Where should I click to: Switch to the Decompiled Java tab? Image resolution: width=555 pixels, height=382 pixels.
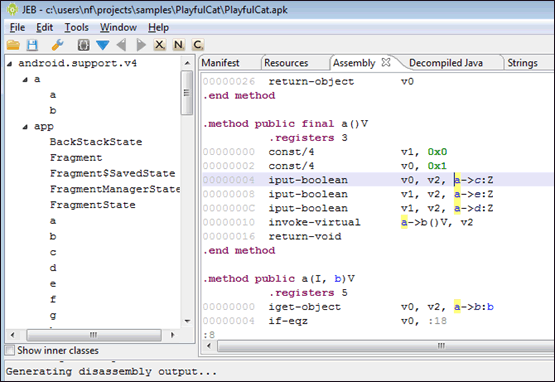coord(446,63)
